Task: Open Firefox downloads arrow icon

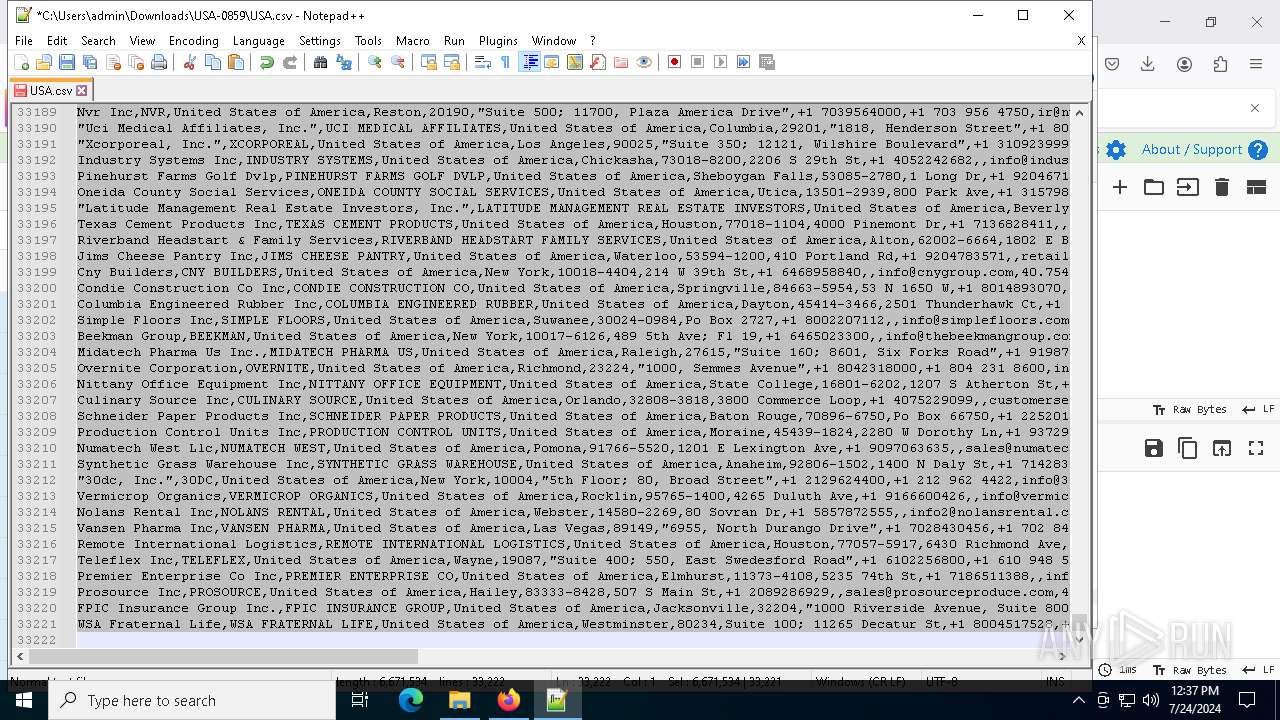Action: [x=1148, y=64]
